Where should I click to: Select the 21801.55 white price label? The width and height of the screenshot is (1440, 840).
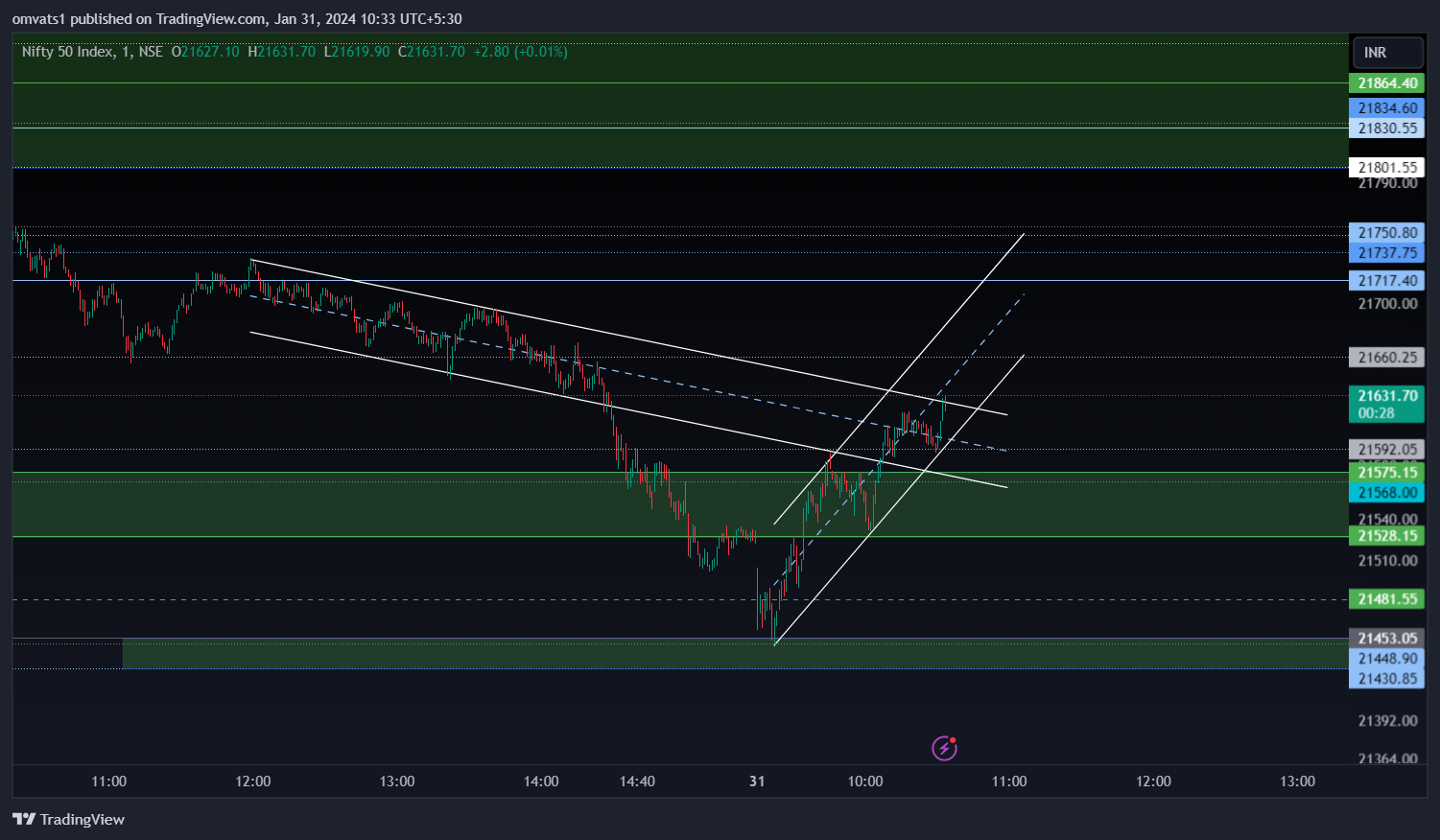(x=1386, y=168)
